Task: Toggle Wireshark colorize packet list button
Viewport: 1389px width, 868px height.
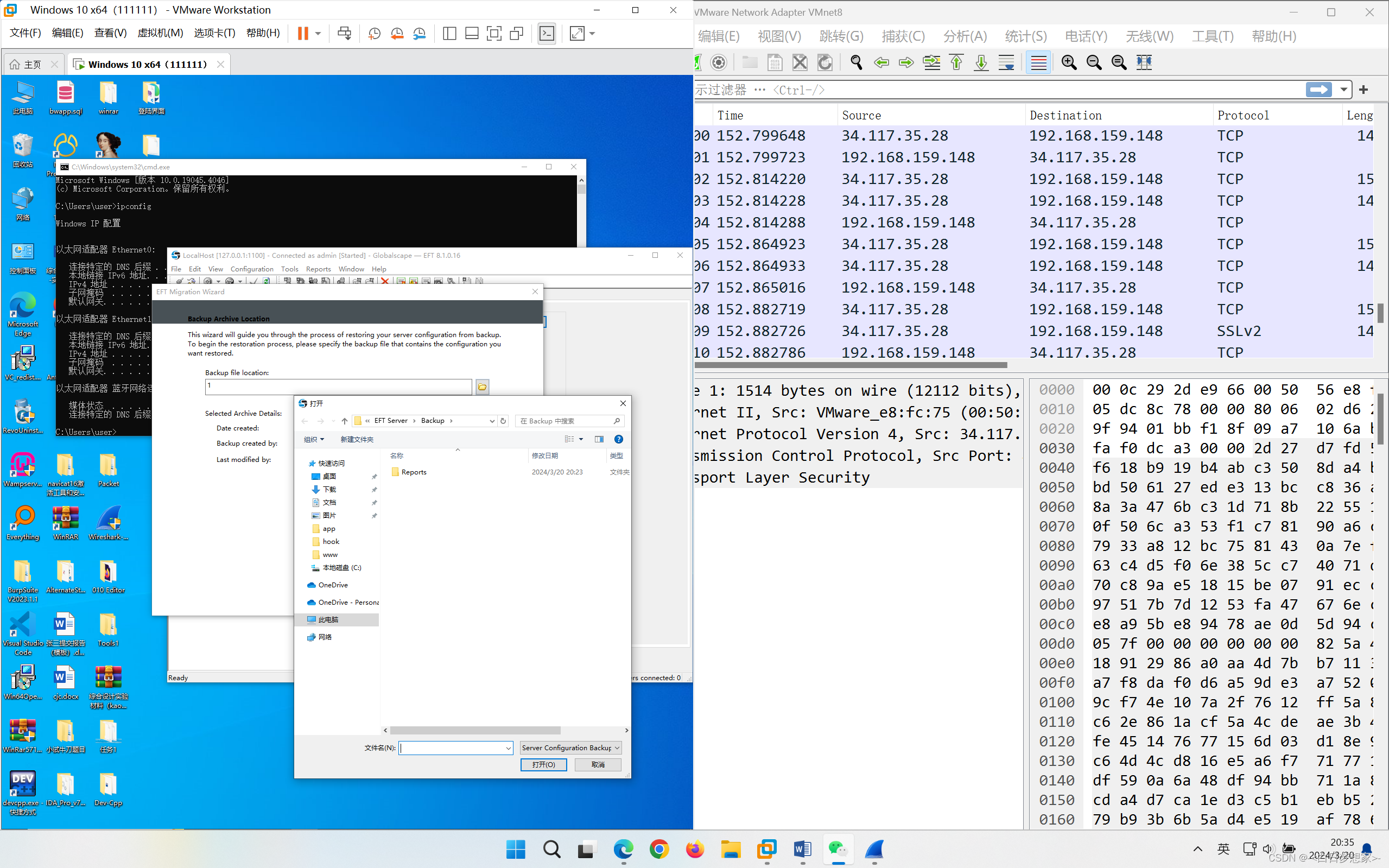Action: click(1038, 62)
